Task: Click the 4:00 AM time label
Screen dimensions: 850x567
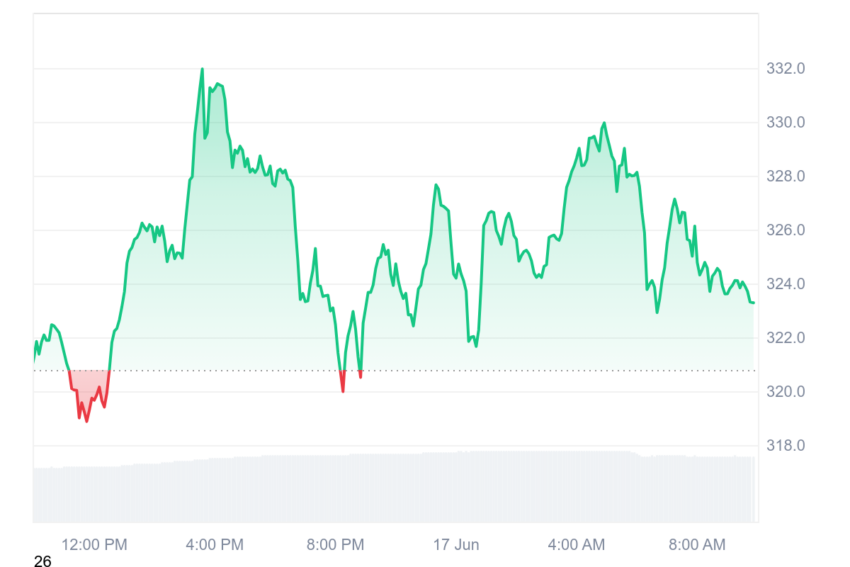Action: pos(576,545)
